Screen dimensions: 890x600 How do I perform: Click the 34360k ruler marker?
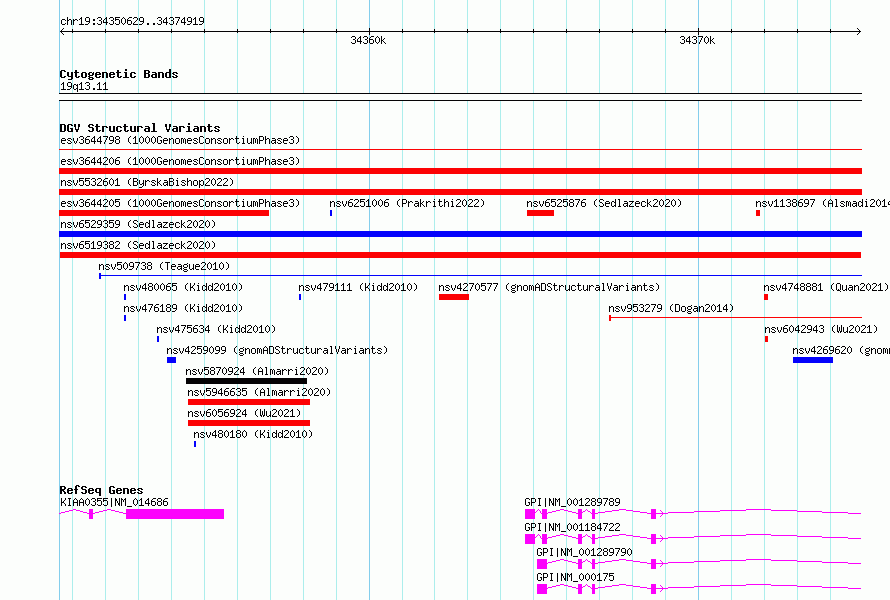point(368,40)
